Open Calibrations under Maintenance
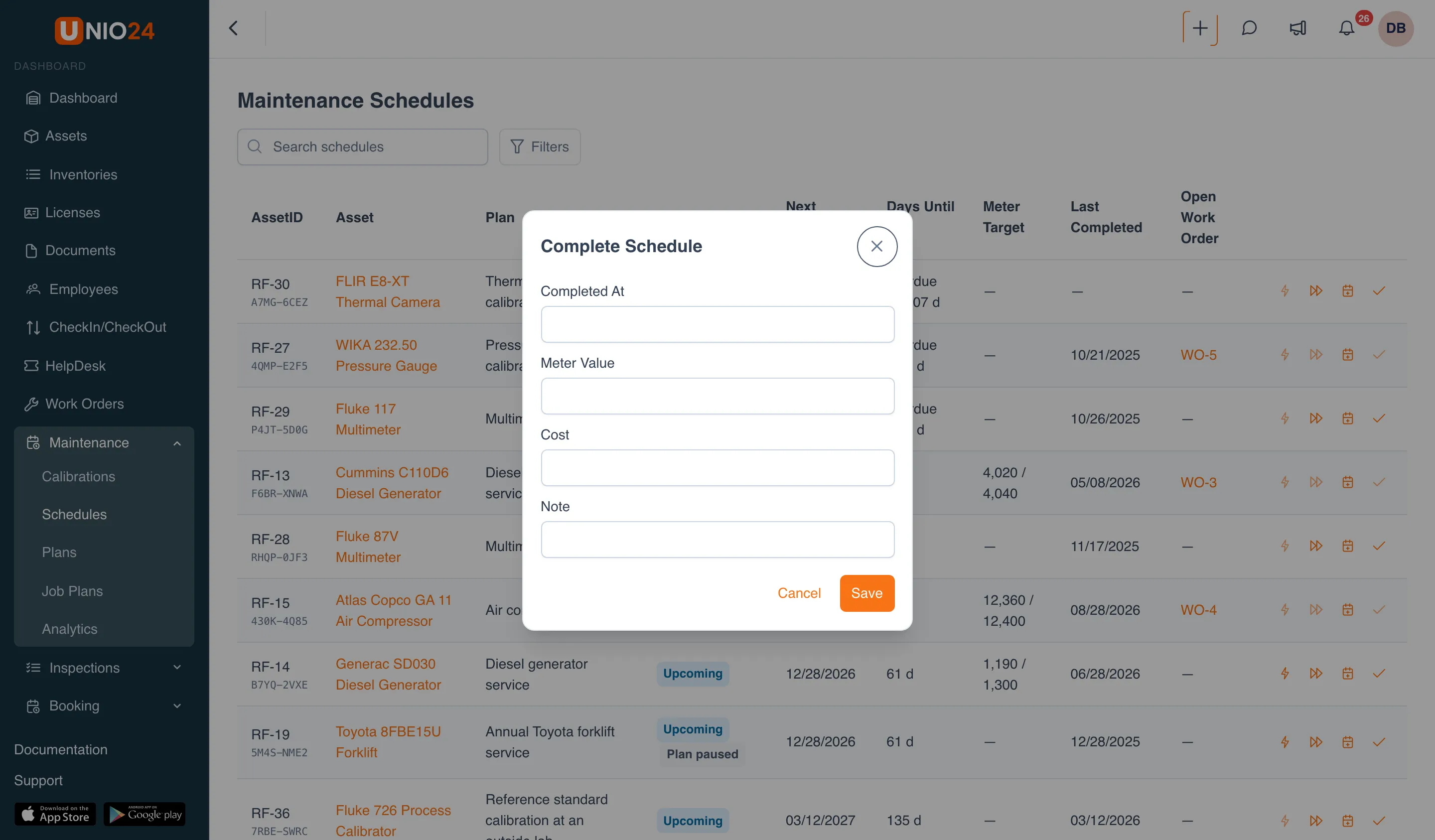Screen dimensions: 1435x840 (x=79, y=476)
